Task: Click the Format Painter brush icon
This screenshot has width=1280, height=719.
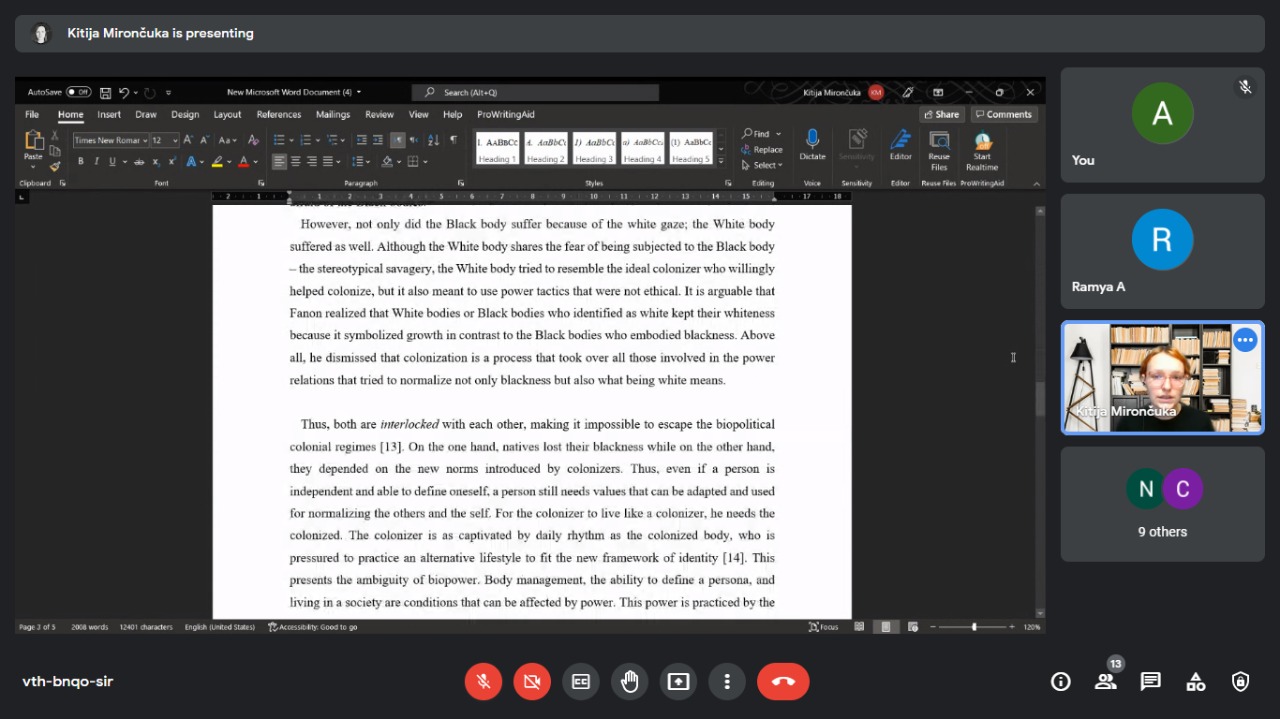Action: tap(55, 166)
